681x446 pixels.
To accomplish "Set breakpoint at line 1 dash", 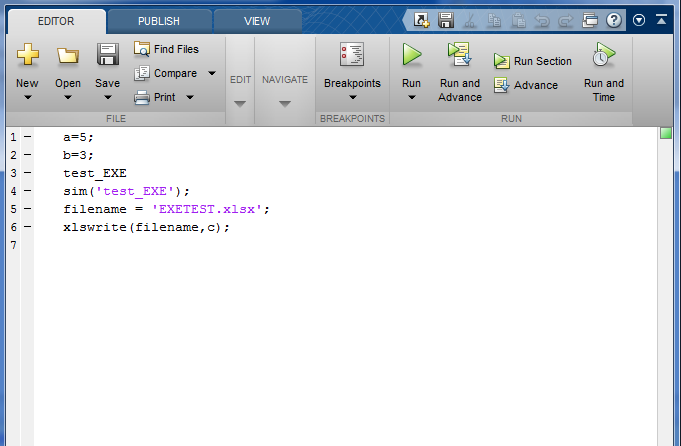I will click(26, 136).
